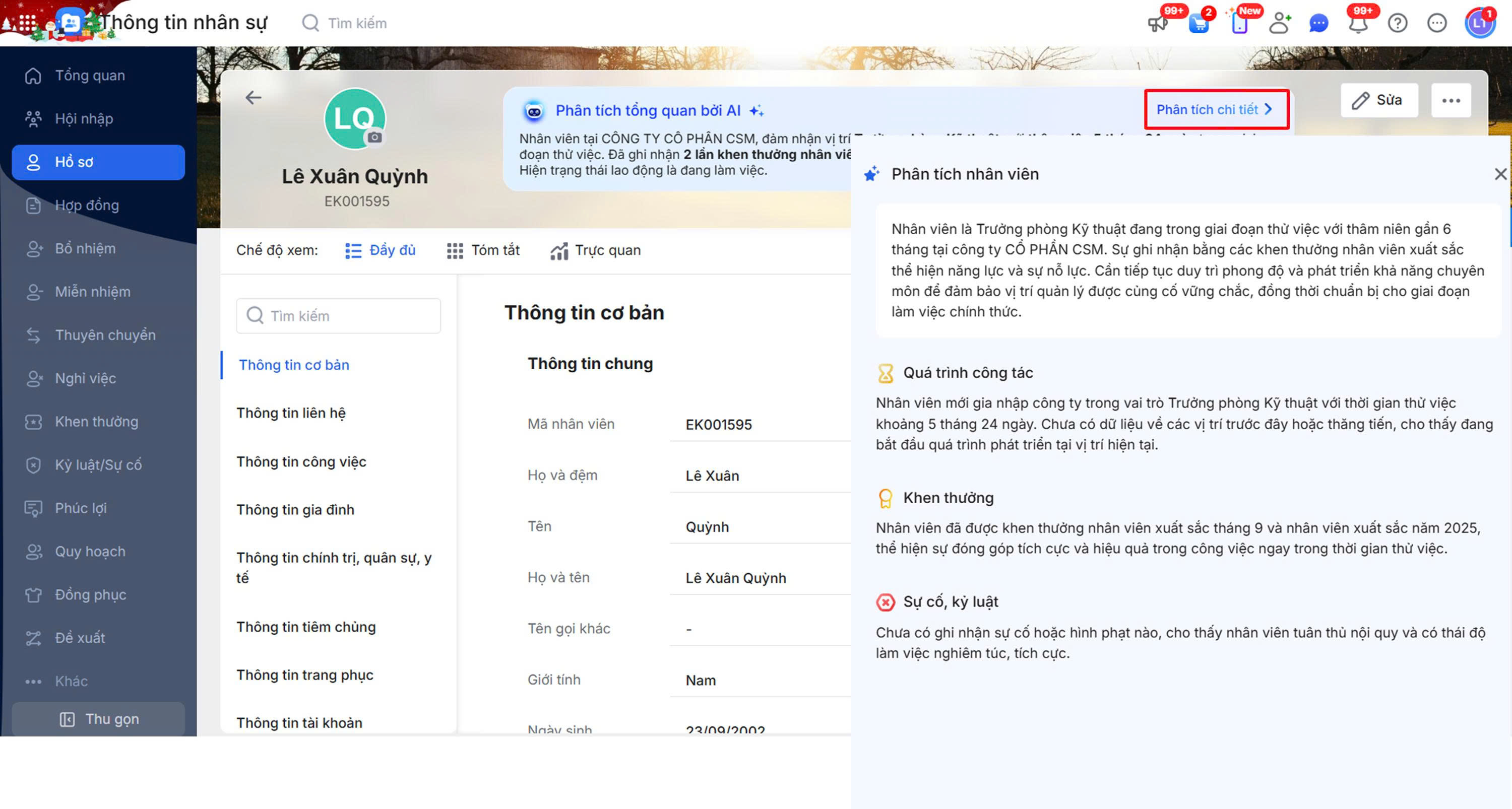Select the Đầy đủ view mode

[x=381, y=250]
